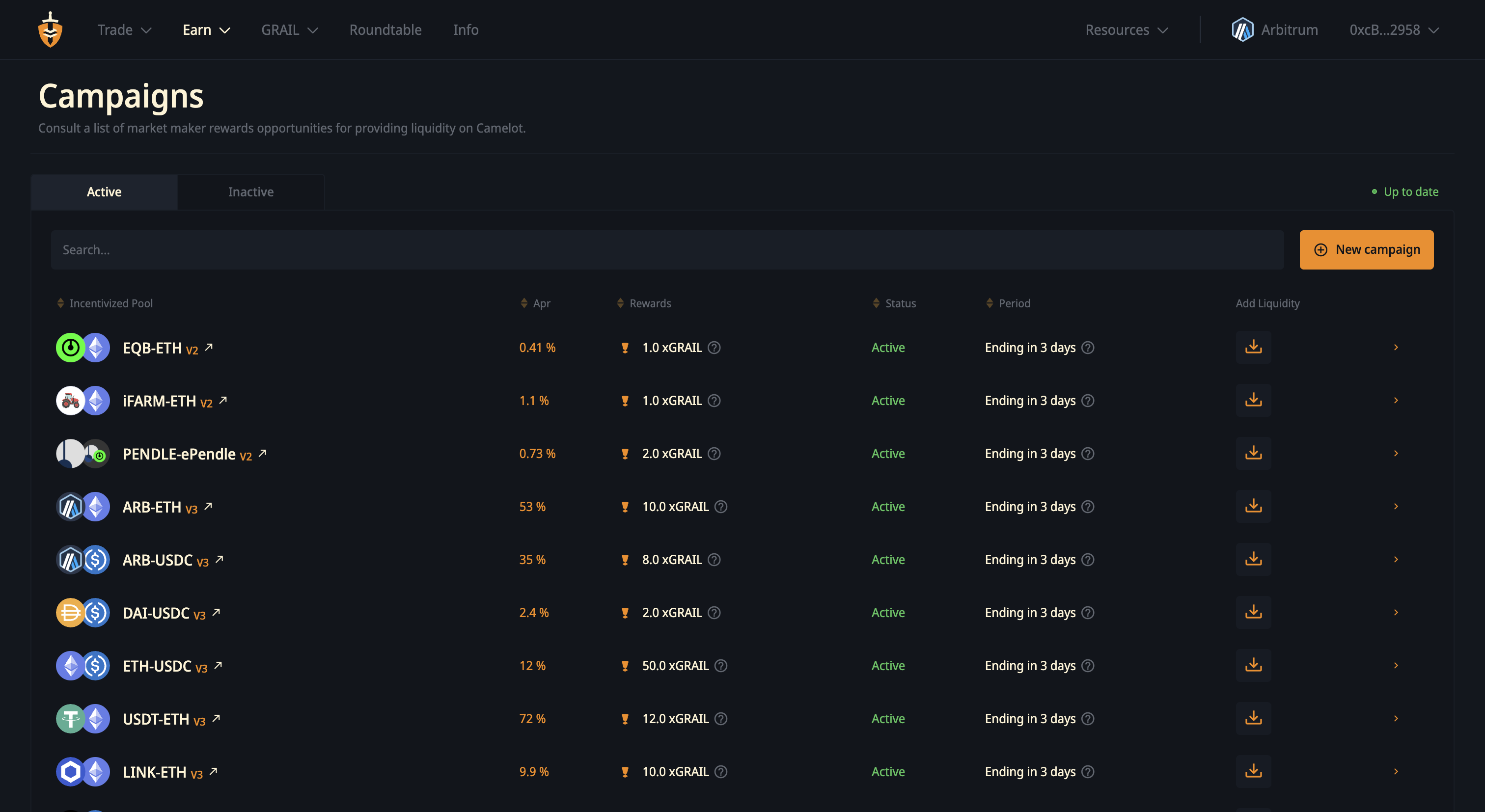
Task: Click add liquidity icon for EQB-ETH
Action: tap(1253, 347)
